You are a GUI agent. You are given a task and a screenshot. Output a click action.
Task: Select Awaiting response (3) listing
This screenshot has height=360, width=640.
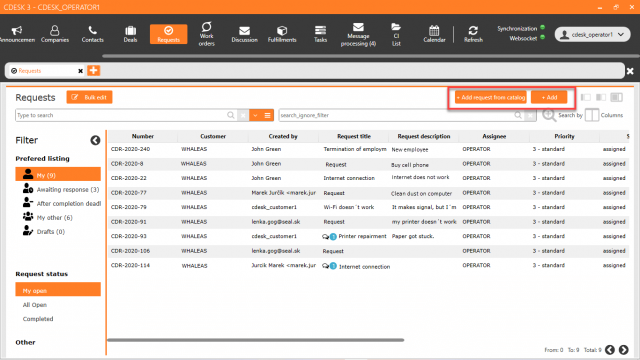61,189
